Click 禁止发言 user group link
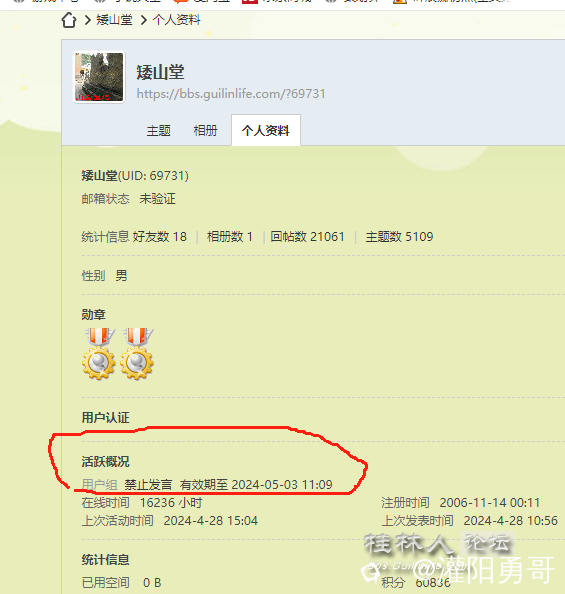The height and width of the screenshot is (594, 565). tap(148, 485)
